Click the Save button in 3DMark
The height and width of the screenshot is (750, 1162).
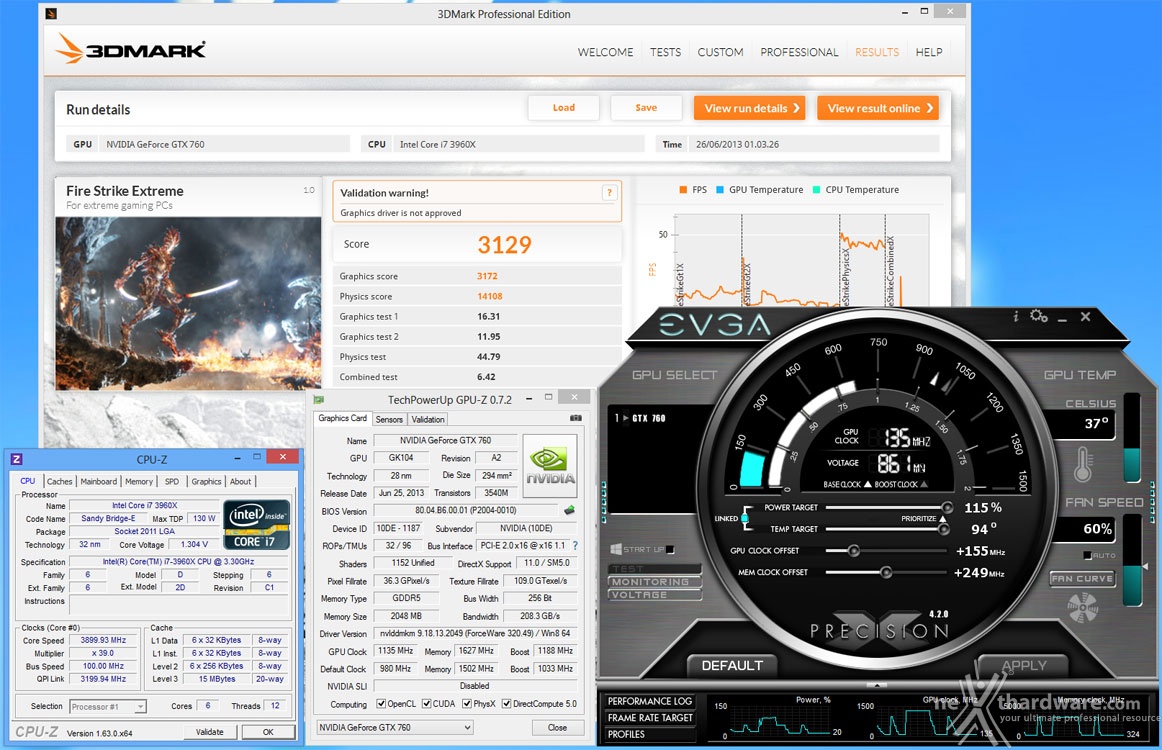pos(646,108)
